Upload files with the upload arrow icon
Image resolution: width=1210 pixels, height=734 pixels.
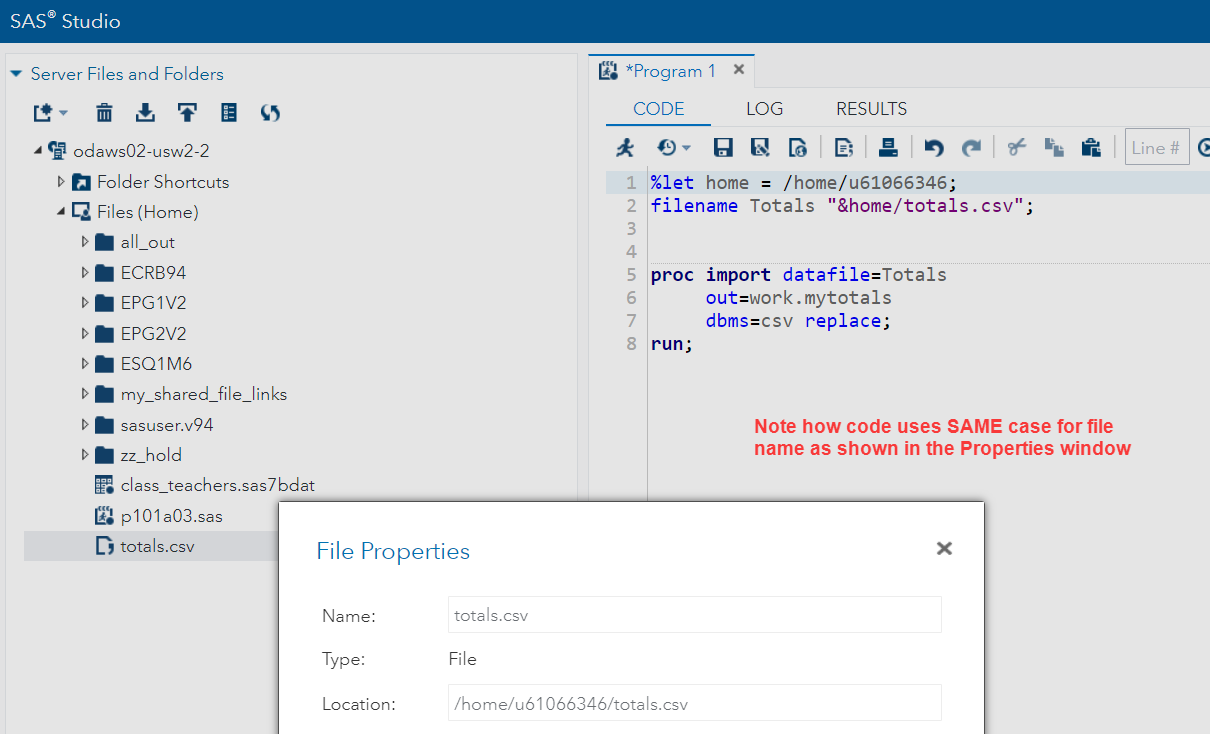pyautogui.click(x=187, y=113)
